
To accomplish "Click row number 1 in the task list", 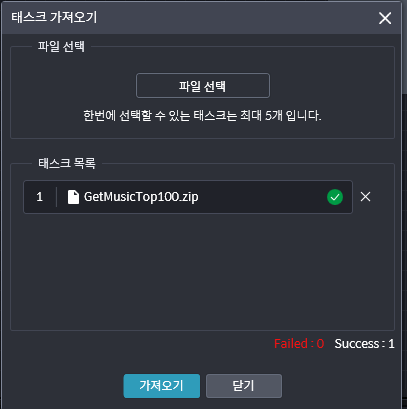I will pos(39,197).
